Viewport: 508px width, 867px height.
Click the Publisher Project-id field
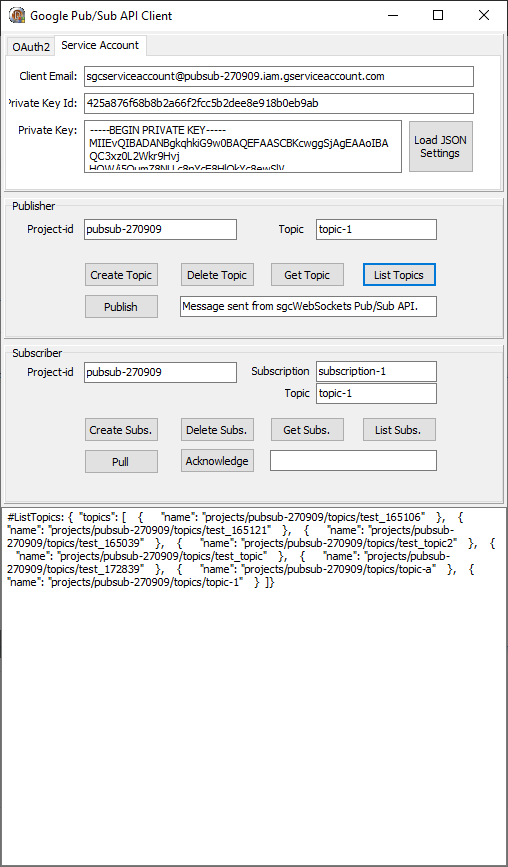[160, 229]
